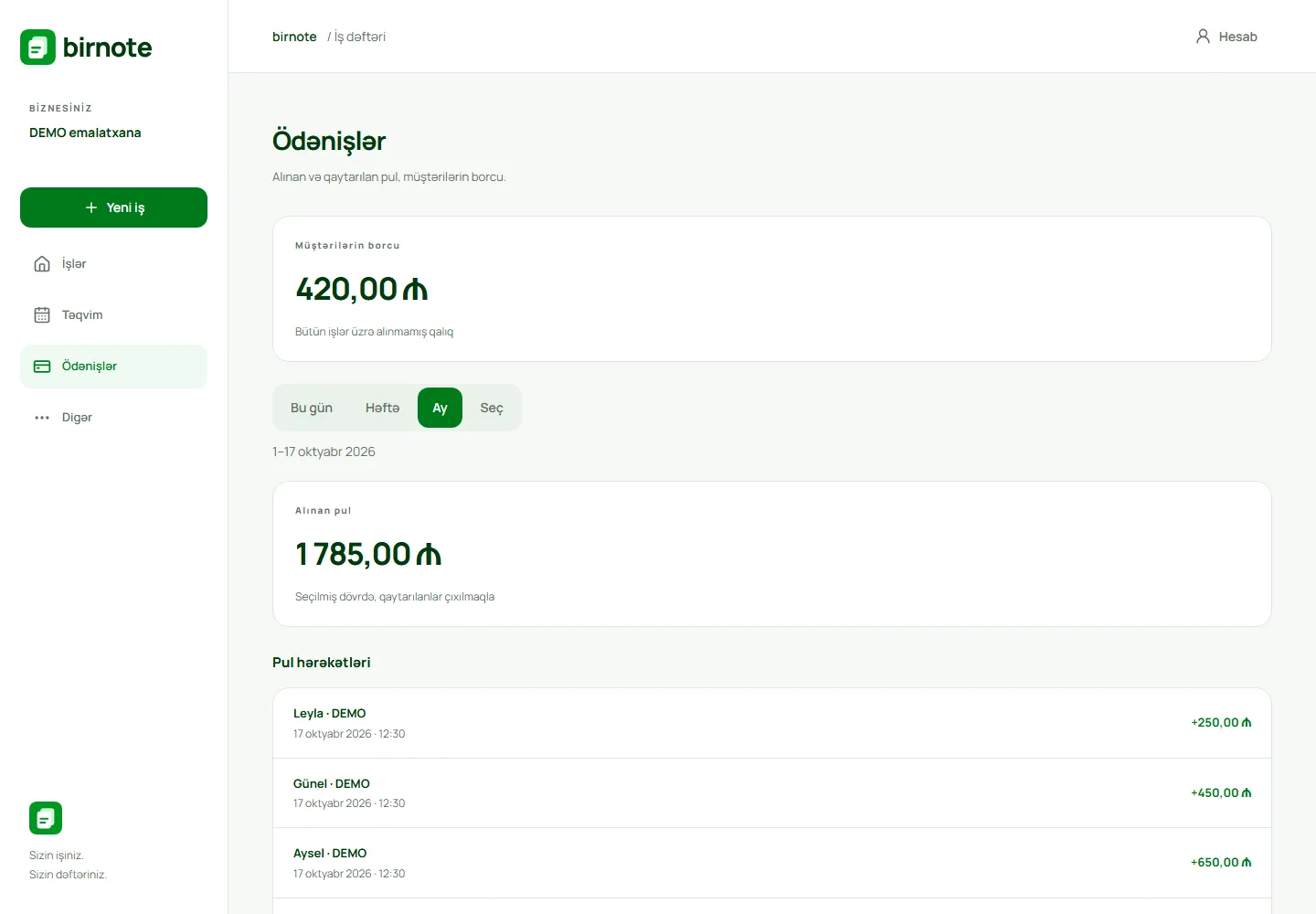Click the Müştərilərin borcu summary card
The width and height of the screenshot is (1316, 914).
pyautogui.click(x=772, y=289)
